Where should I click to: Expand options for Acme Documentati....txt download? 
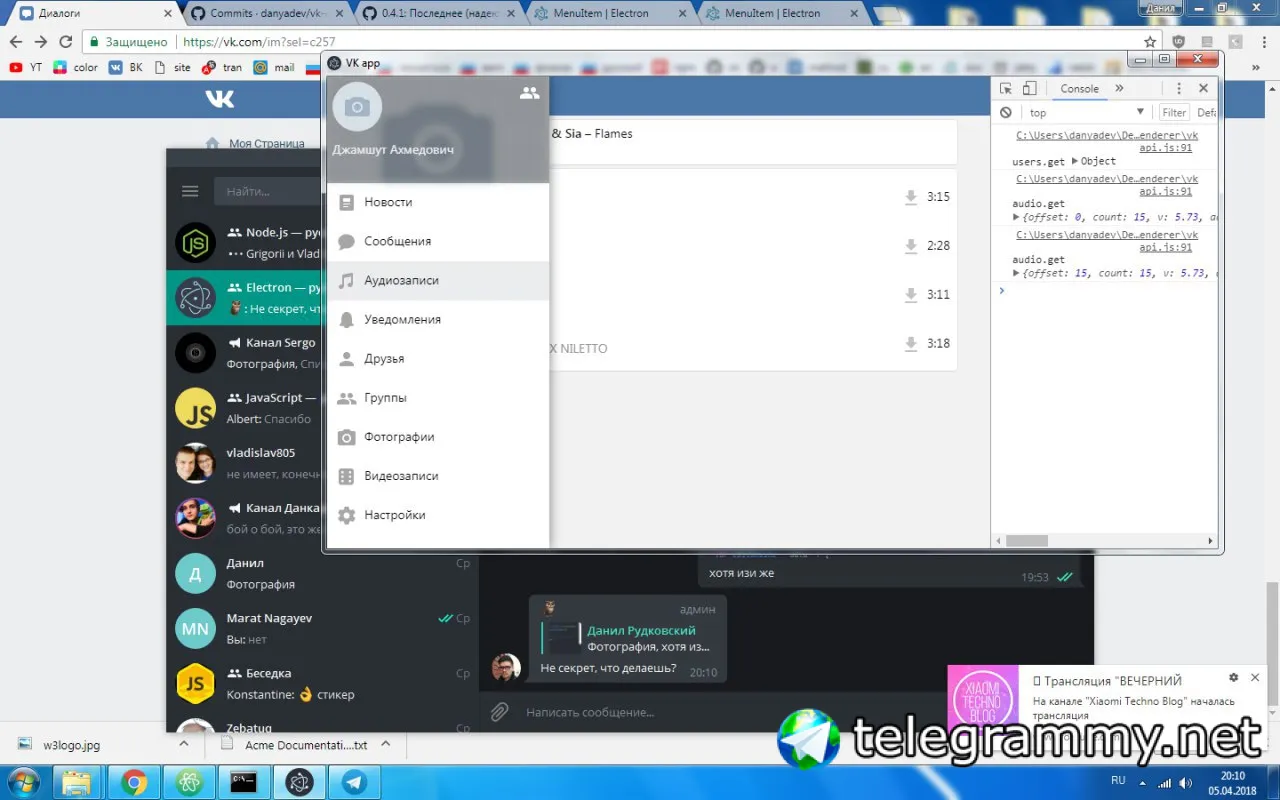tap(385, 744)
